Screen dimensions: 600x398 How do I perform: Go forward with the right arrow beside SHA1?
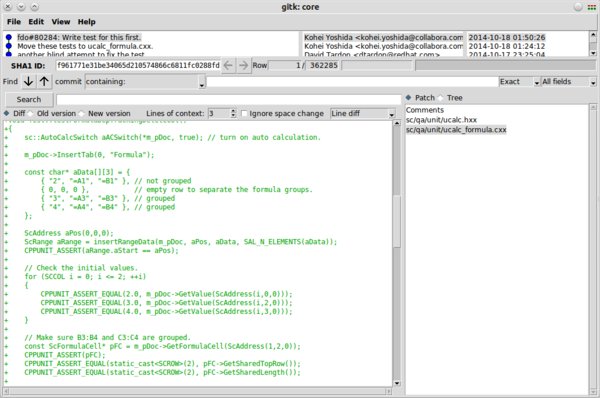tap(243, 65)
